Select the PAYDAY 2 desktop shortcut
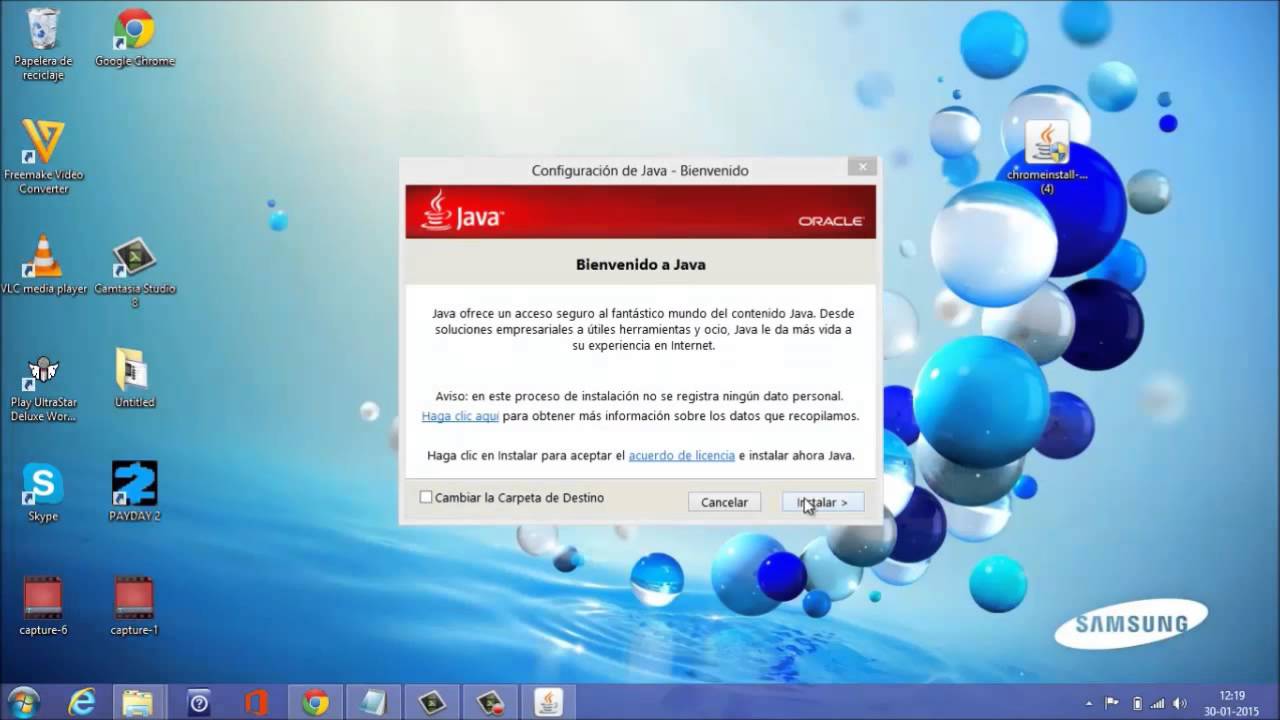Viewport: 1280px width, 720px height. point(134,492)
